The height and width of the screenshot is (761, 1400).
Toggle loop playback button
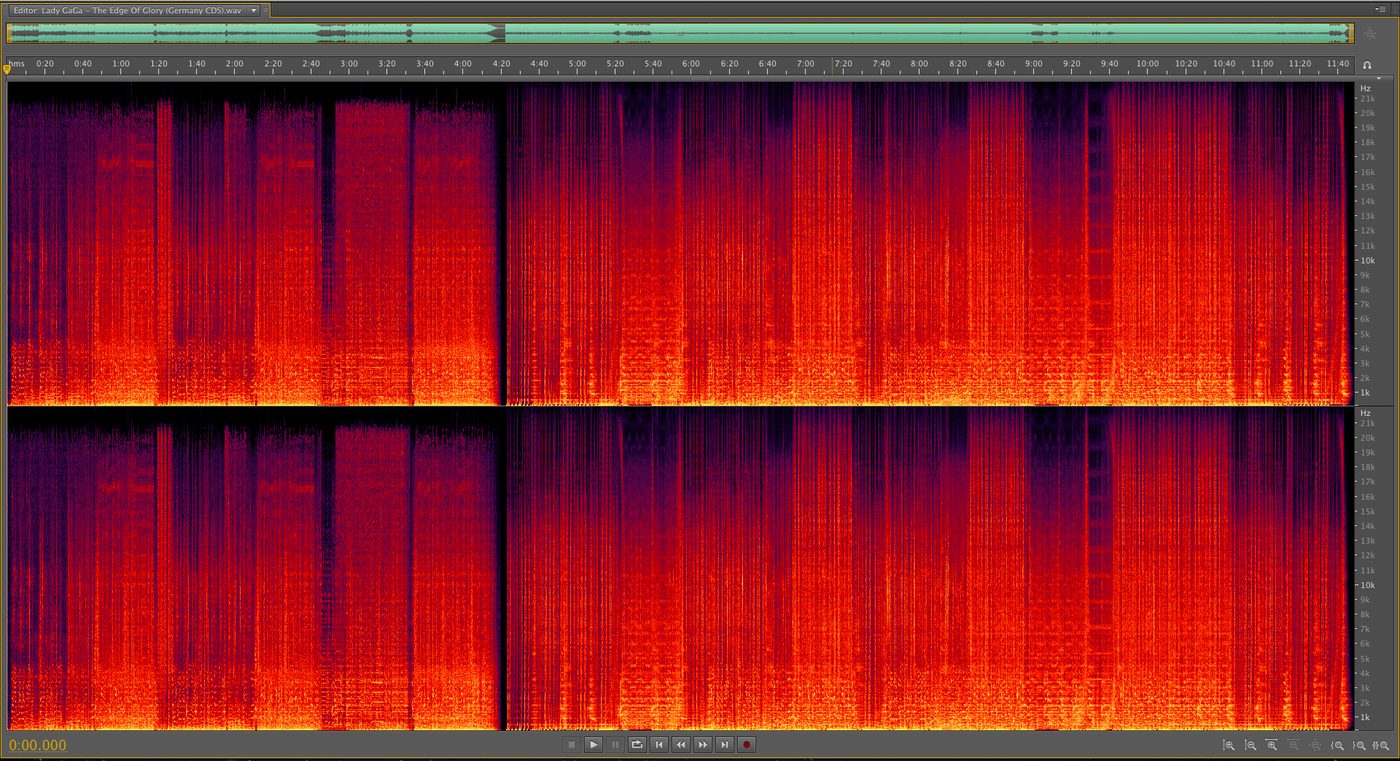click(637, 745)
